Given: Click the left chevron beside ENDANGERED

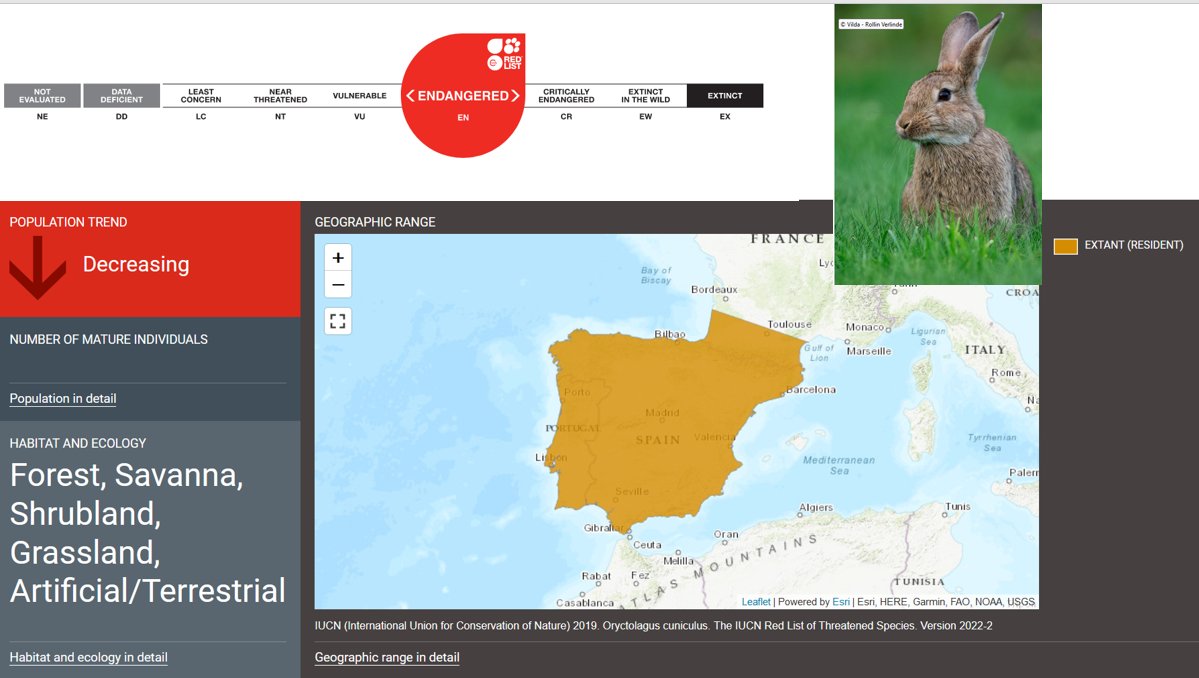Looking at the screenshot, I should 411,96.
